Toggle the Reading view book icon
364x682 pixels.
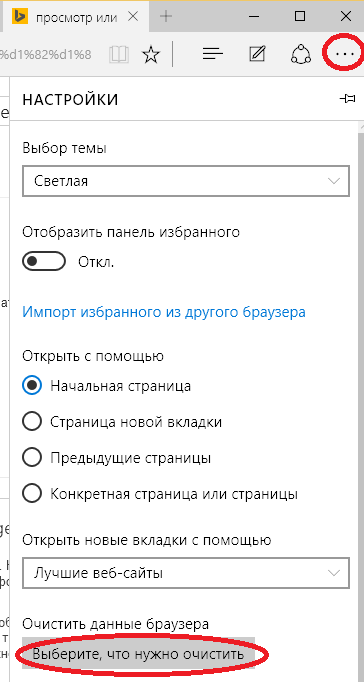tap(119, 54)
